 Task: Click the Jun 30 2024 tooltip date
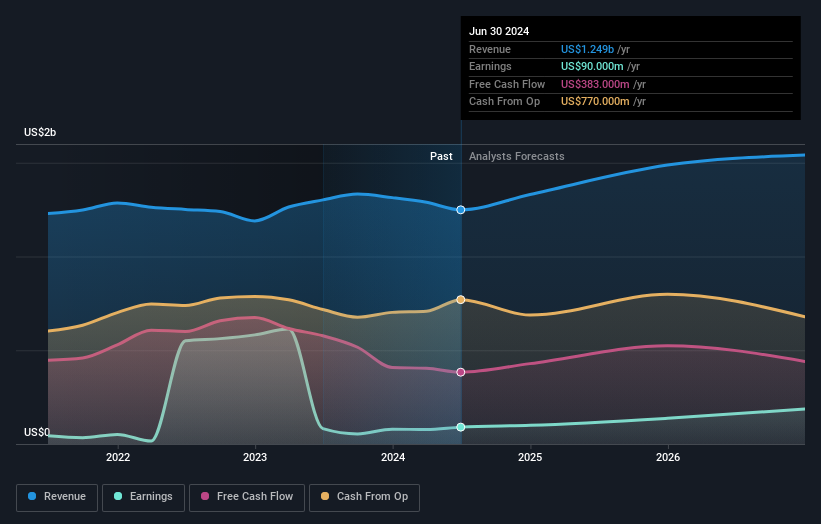tap(499, 31)
